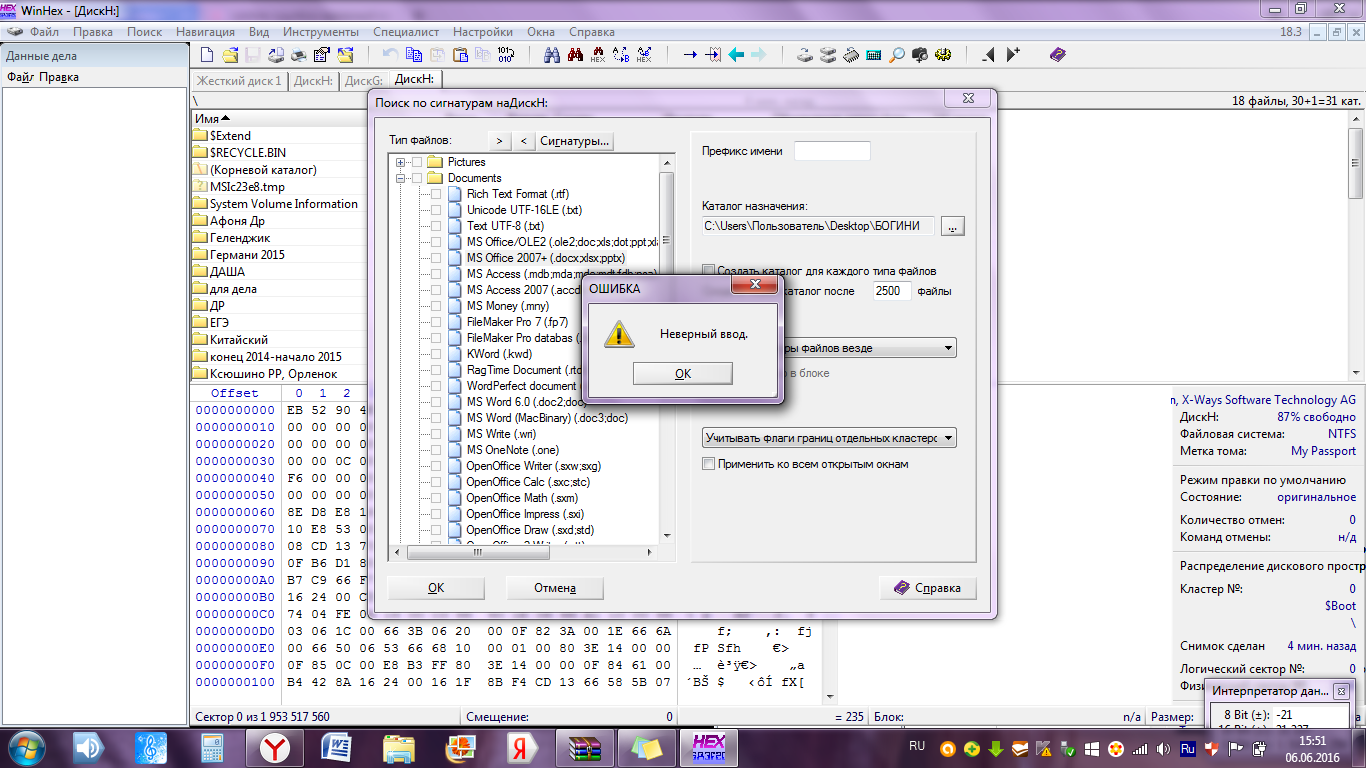
Task: Click the 2500 files count field
Action: [892, 291]
